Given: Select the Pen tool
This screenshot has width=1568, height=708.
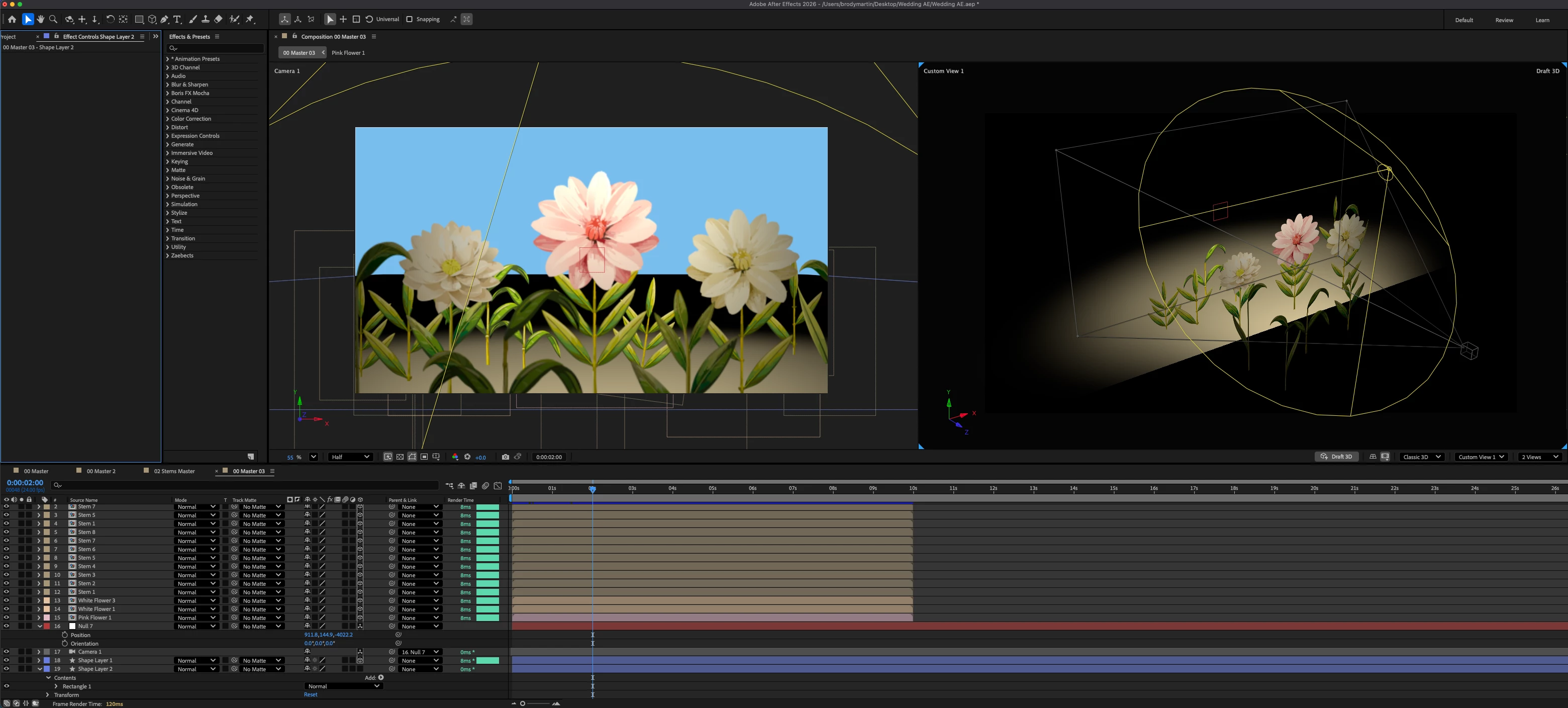Looking at the screenshot, I should point(164,20).
